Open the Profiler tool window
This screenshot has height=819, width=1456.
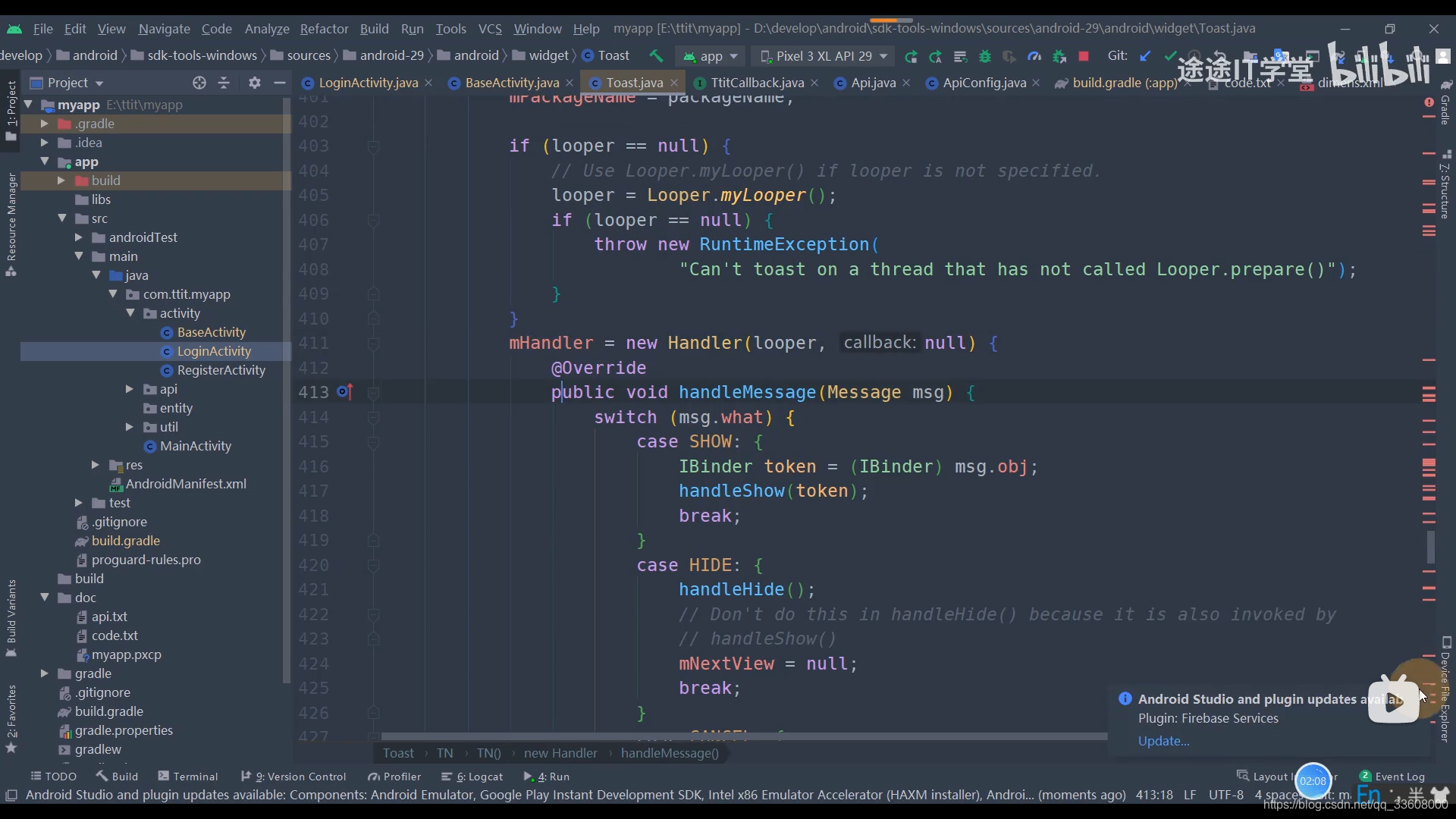pyautogui.click(x=394, y=777)
